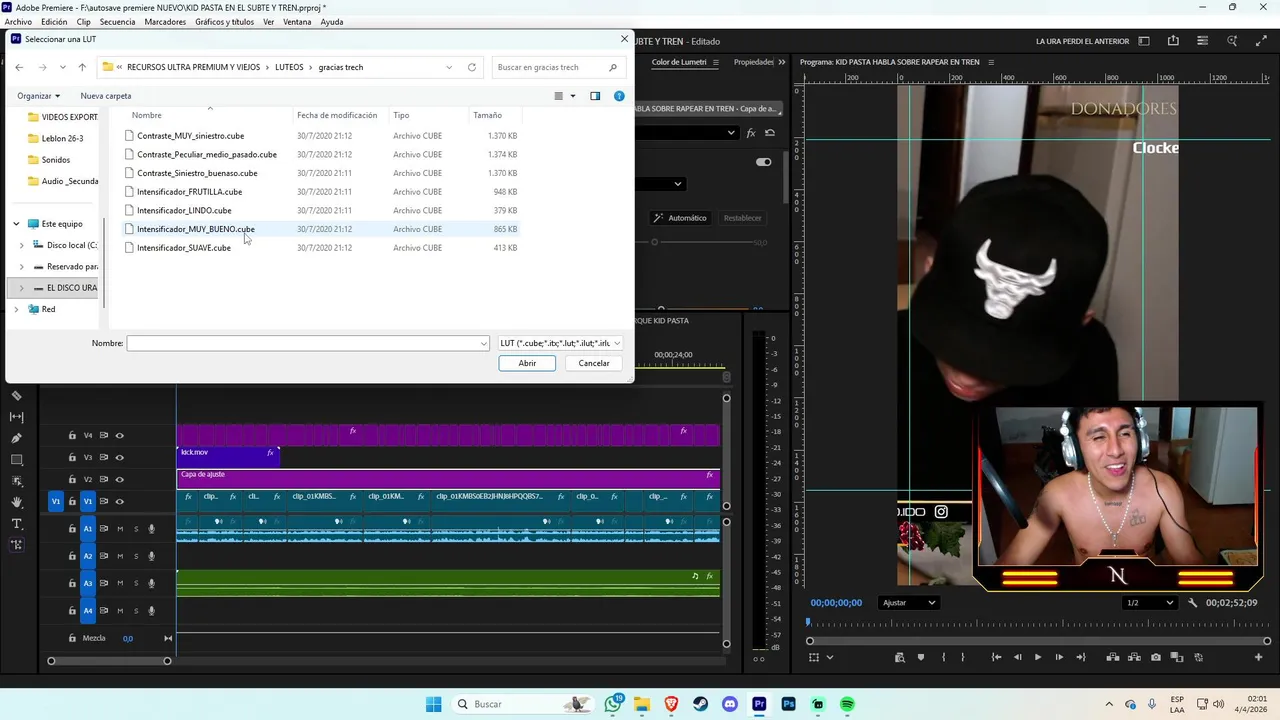
Task: Open the button editor plus icon
Action: (1258, 657)
